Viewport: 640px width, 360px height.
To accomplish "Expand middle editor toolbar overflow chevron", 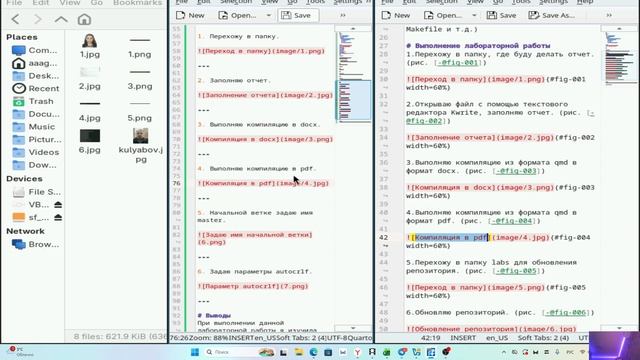I will pyautogui.click(x=343, y=16).
